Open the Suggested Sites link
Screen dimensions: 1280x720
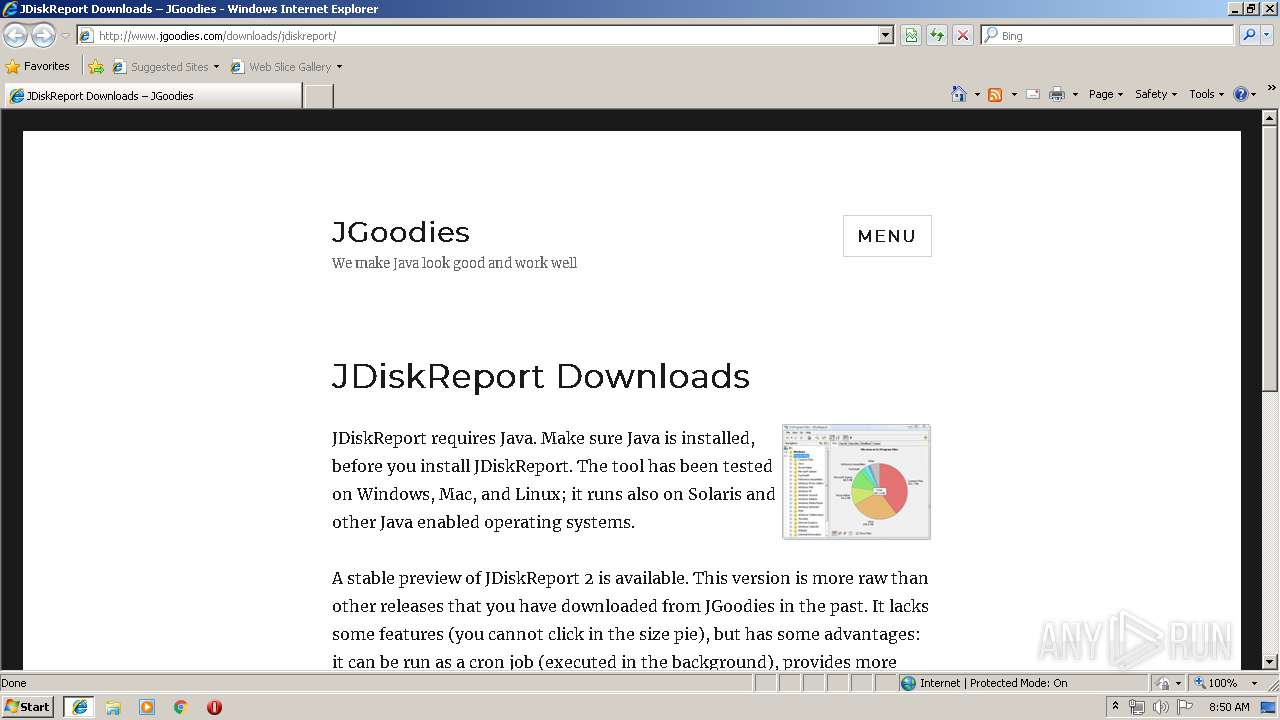click(x=165, y=67)
